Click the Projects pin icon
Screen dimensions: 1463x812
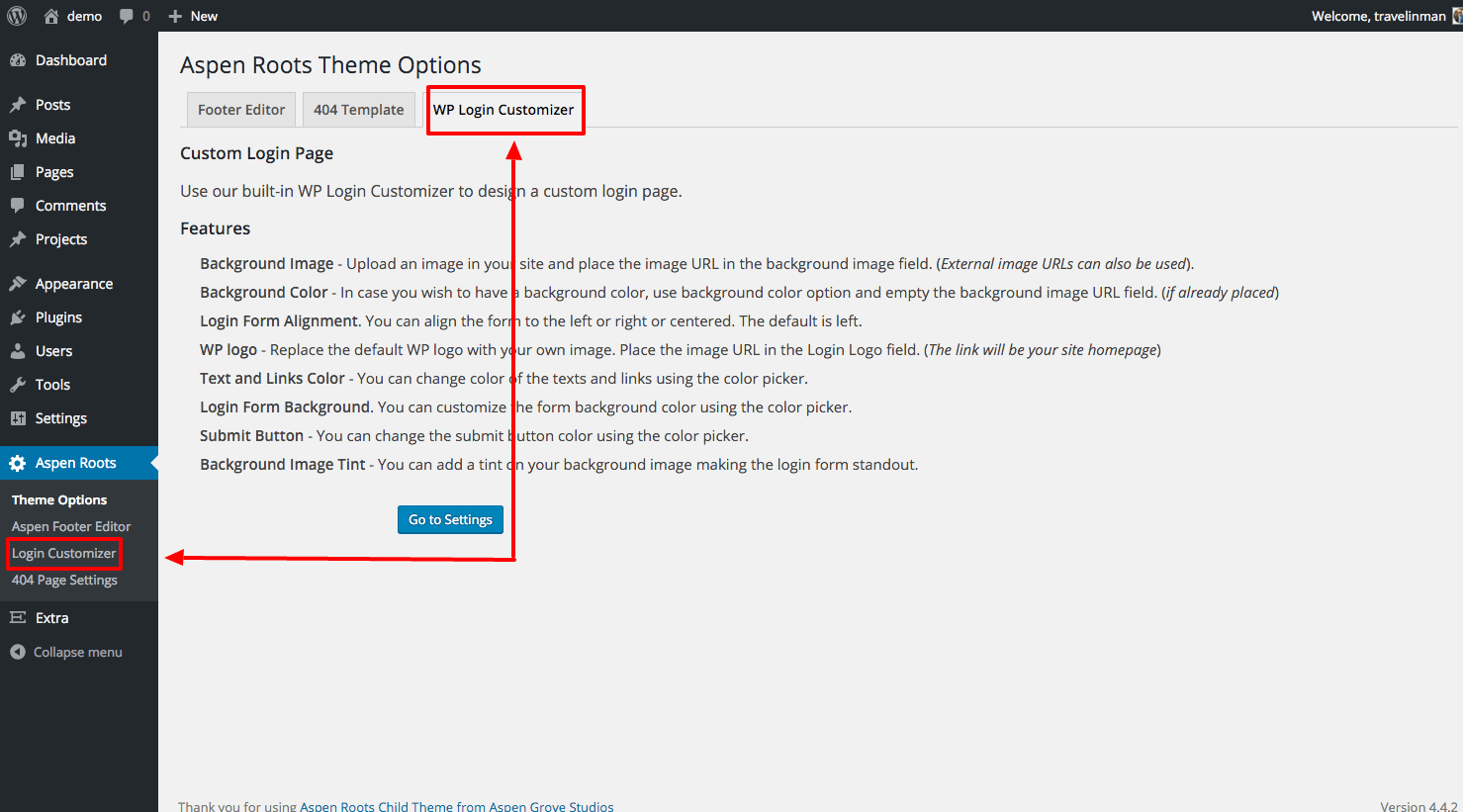18,239
